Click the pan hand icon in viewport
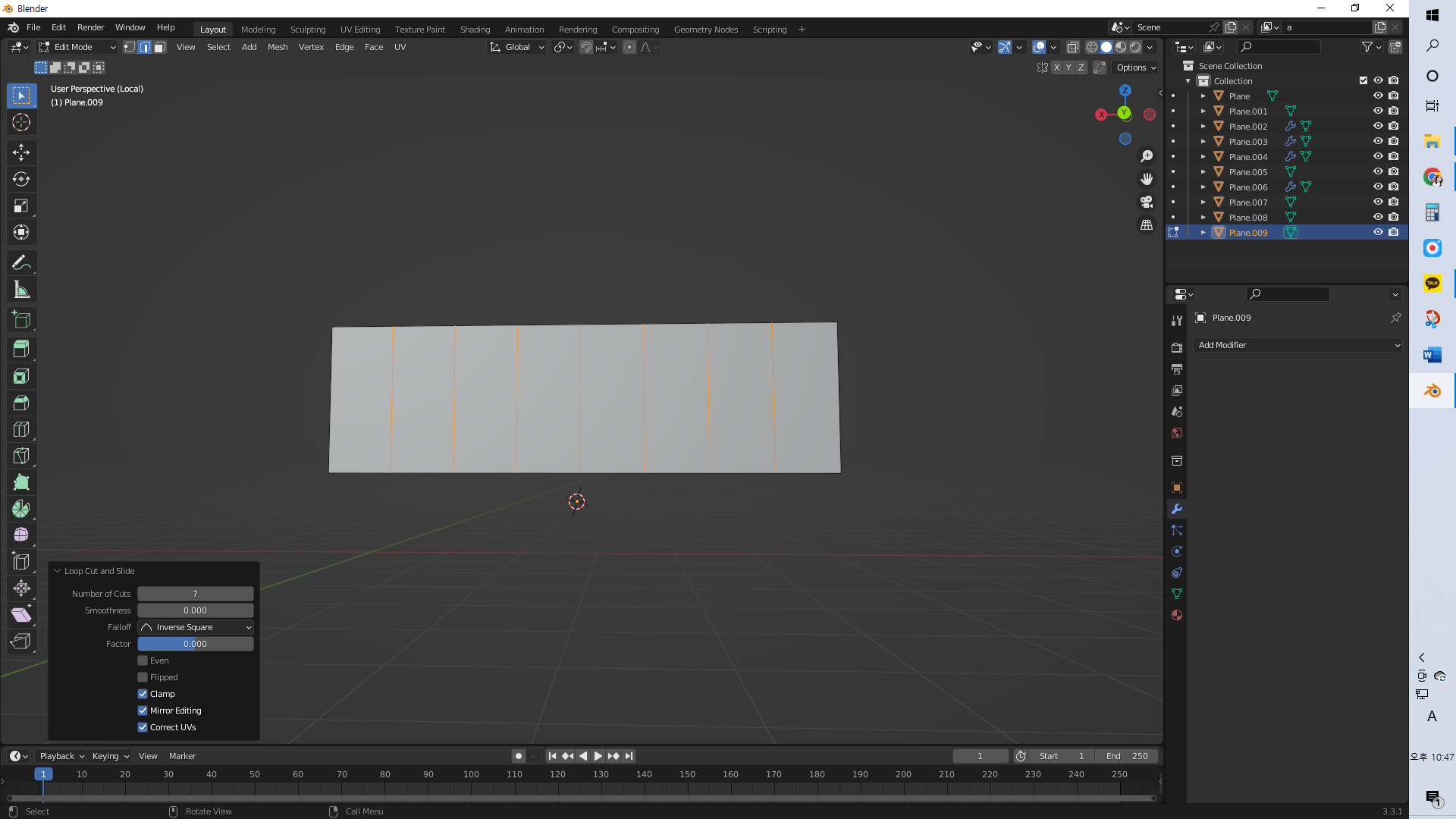The height and width of the screenshot is (819, 1456). [1147, 179]
